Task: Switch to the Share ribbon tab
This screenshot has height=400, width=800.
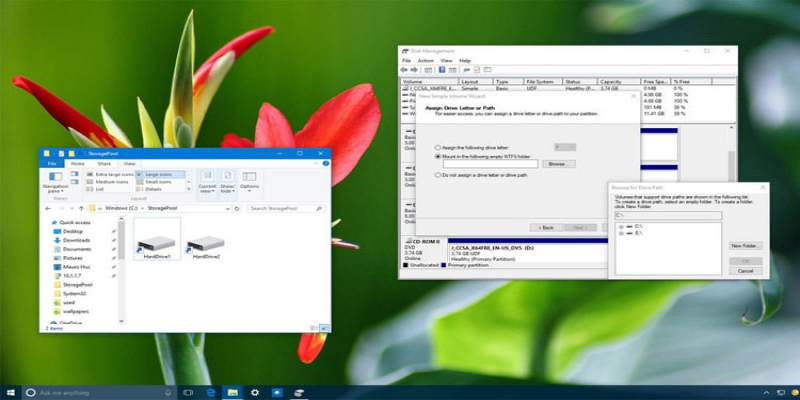Action: tap(103, 163)
